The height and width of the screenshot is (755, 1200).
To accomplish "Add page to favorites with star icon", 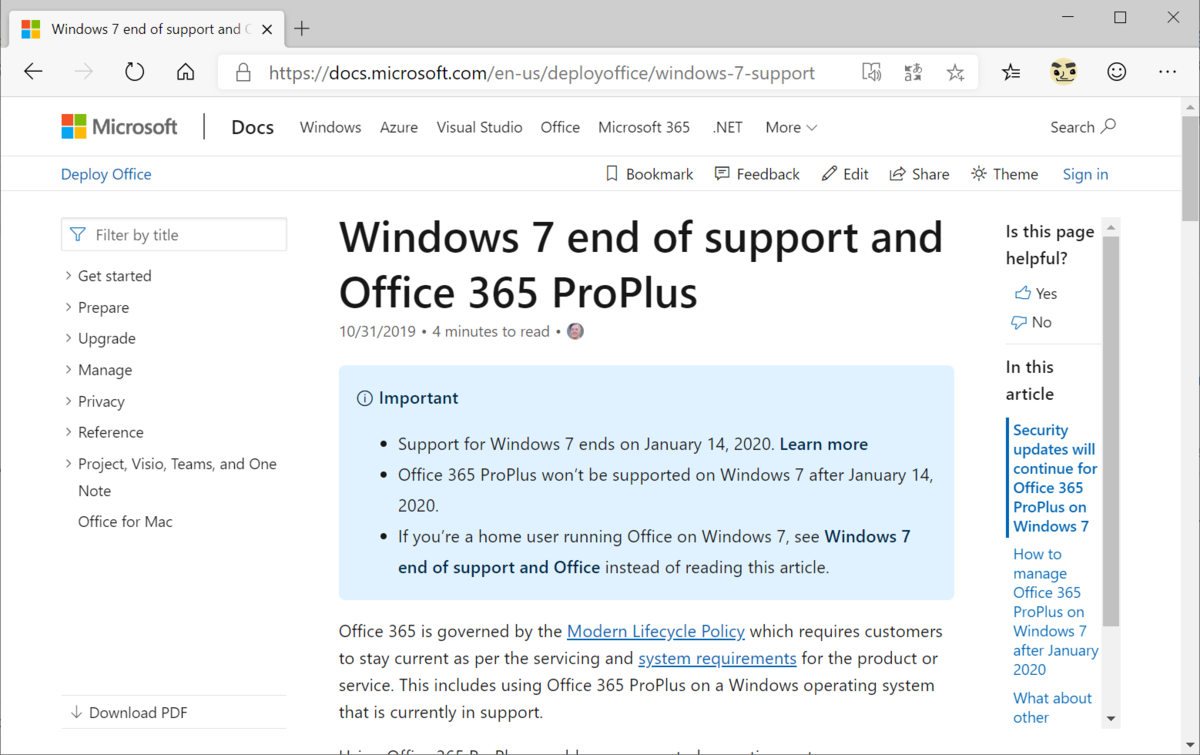I will coord(955,72).
